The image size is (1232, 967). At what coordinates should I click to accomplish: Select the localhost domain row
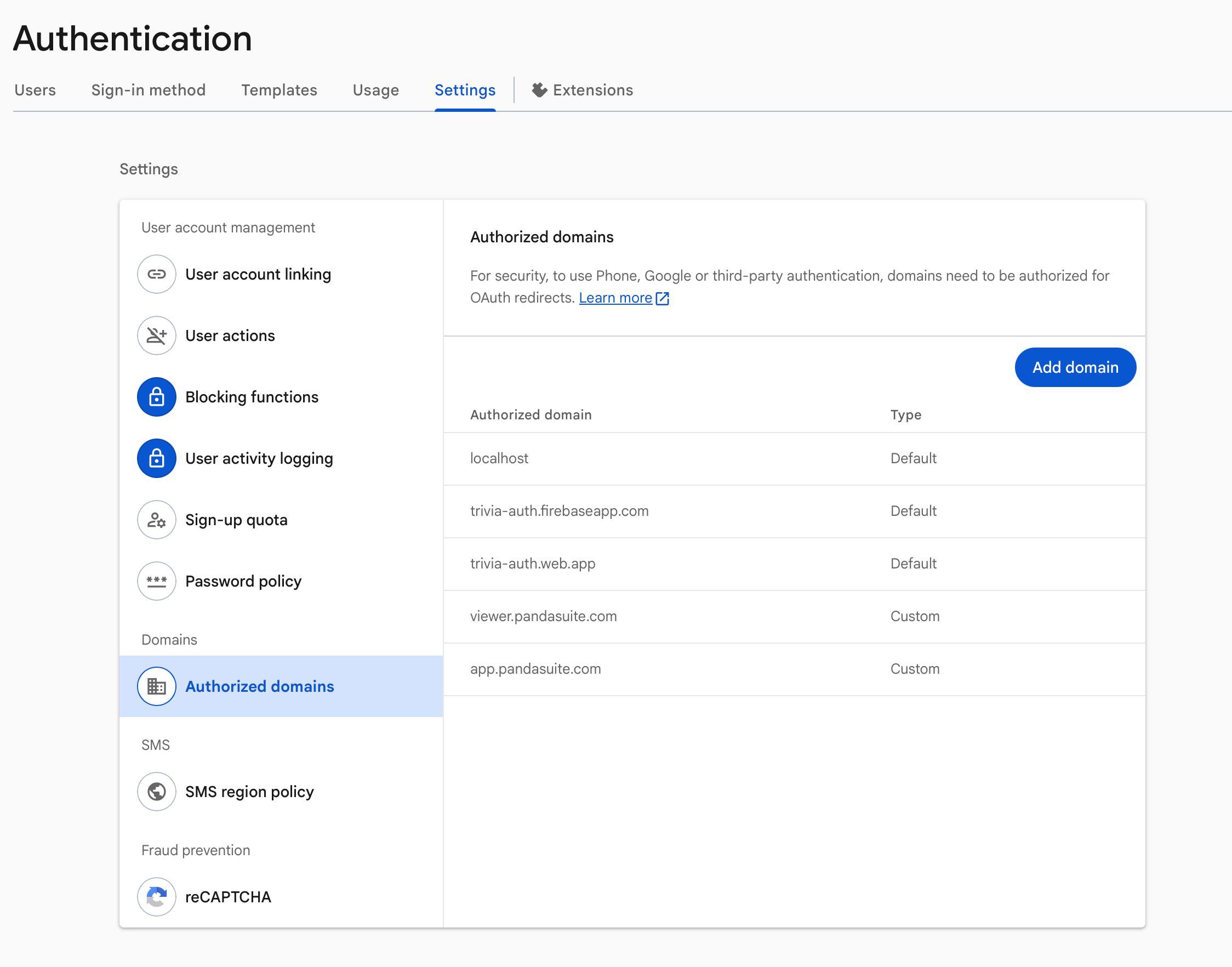[499, 459]
